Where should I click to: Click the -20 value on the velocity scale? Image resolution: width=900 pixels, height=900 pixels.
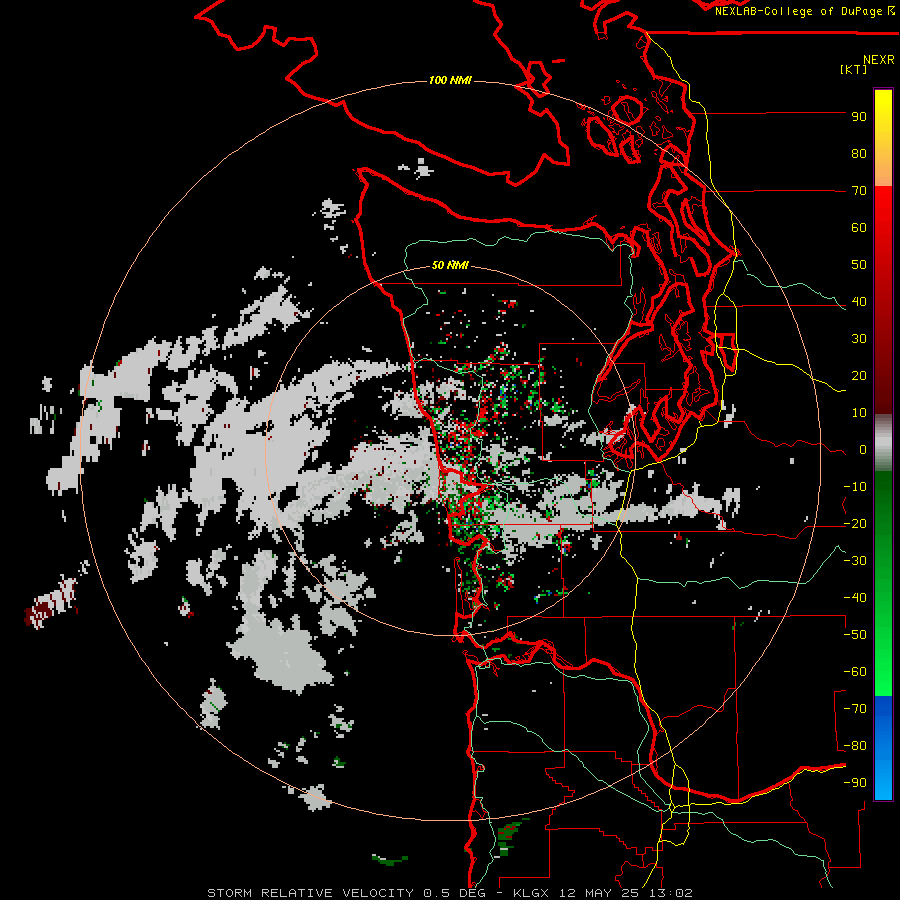click(855, 524)
